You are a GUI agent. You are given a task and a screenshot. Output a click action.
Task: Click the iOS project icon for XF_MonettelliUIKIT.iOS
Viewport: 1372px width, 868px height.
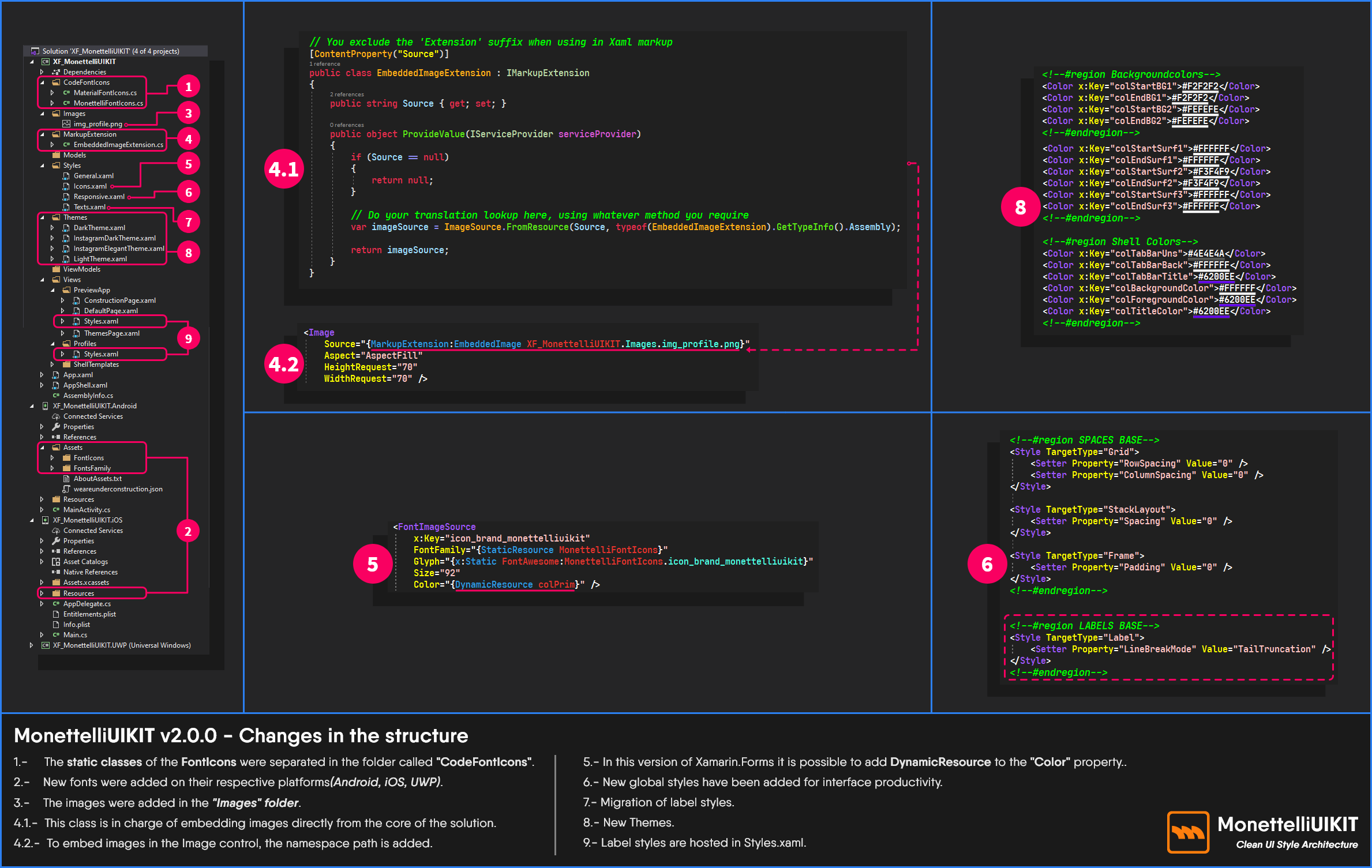(46, 520)
